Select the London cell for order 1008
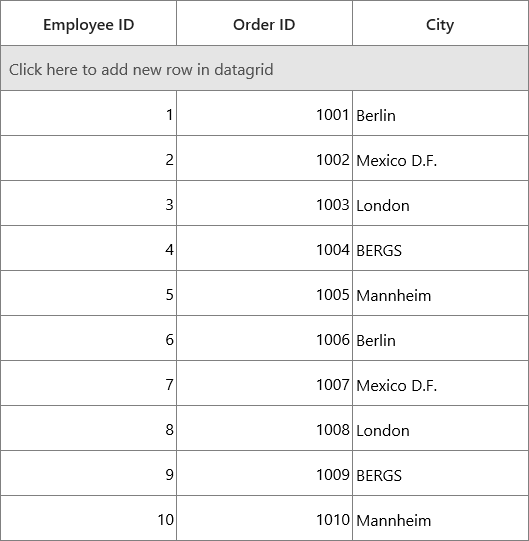The image size is (529, 541). tap(440, 428)
